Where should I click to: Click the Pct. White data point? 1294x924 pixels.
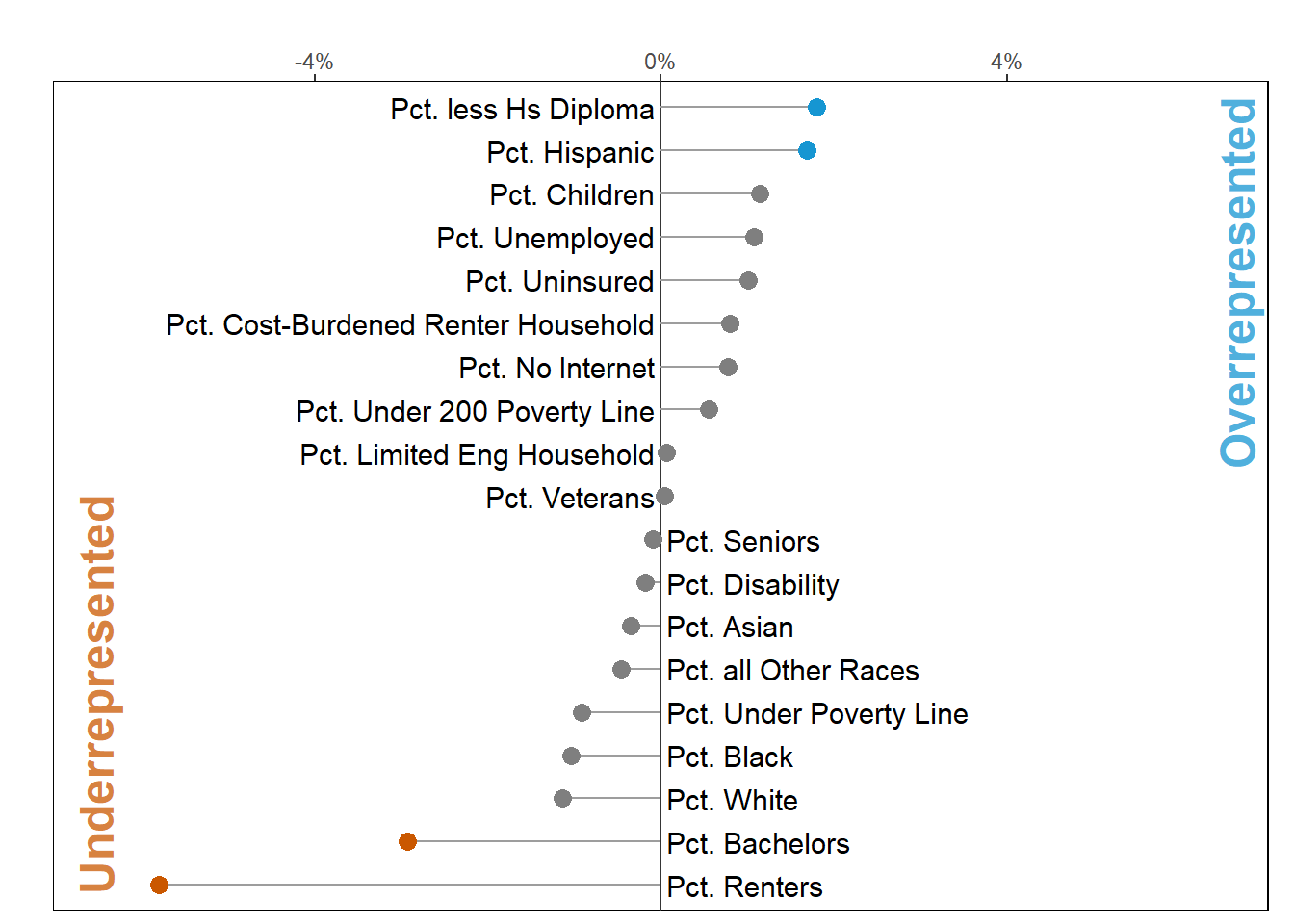(x=562, y=799)
